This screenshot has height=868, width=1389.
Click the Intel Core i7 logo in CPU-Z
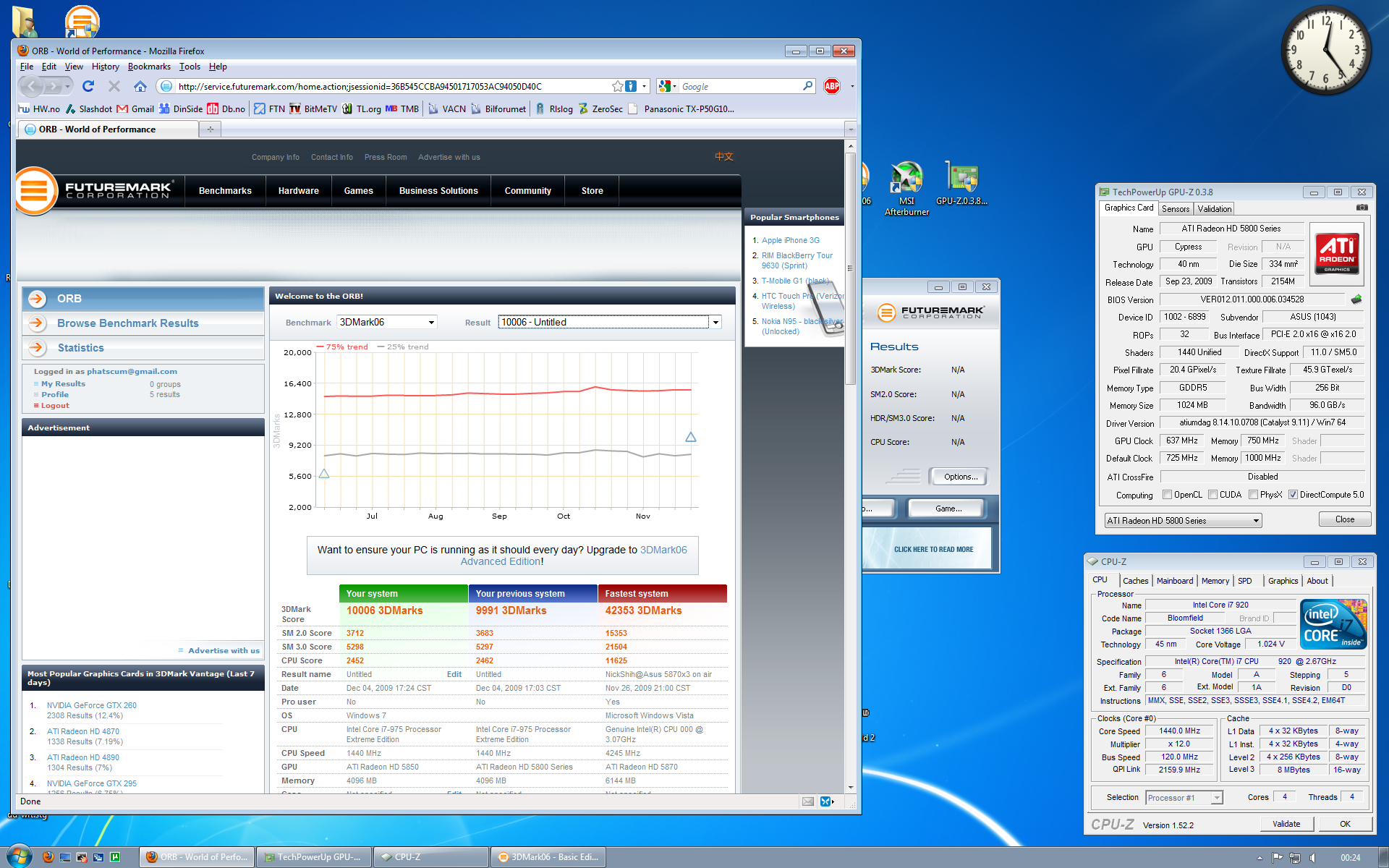[x=1333, y=623]
